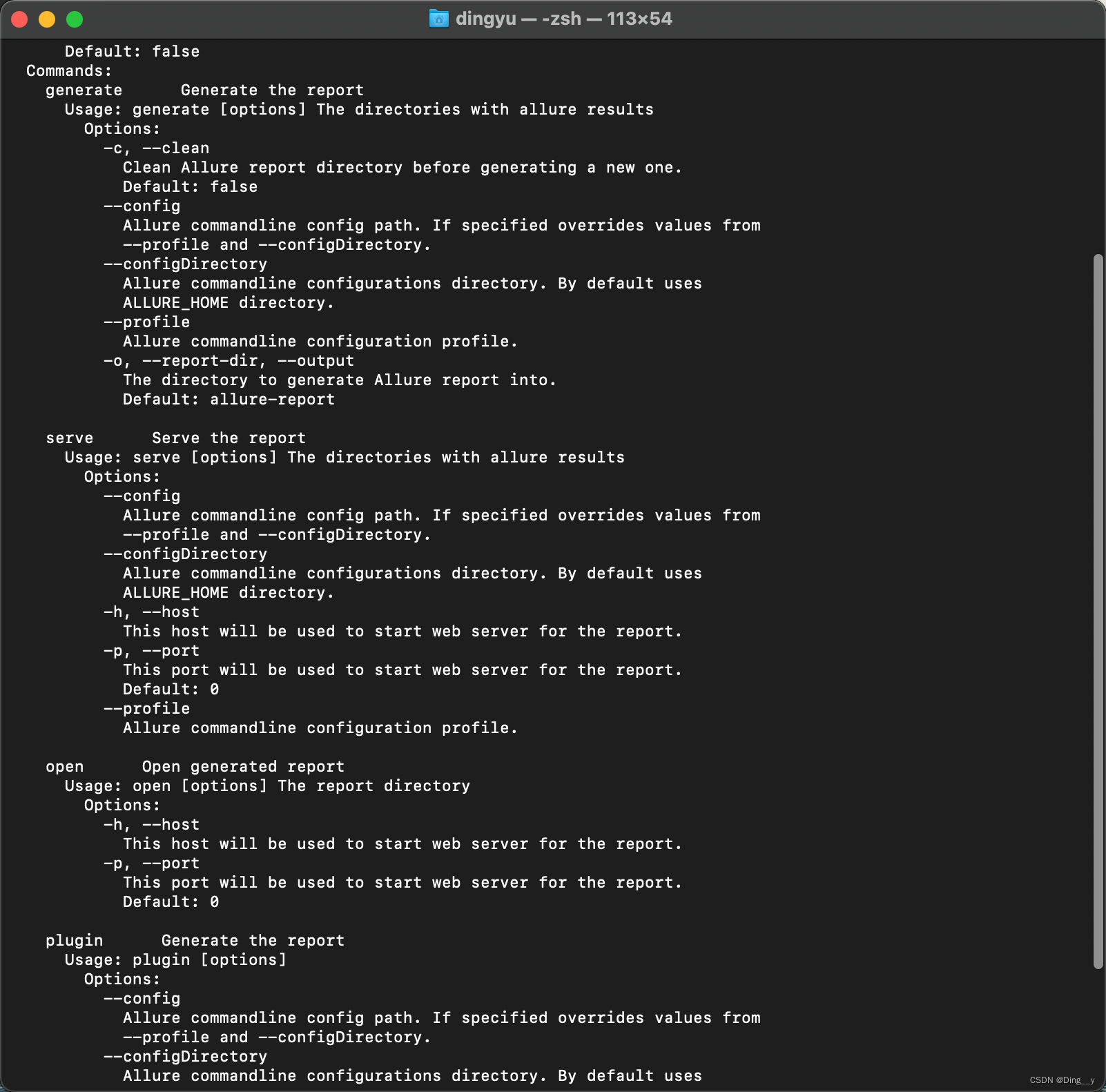The width and height of the screenshot is (1106, 1092).
Task: Click the 'serve Serve the report' line
Action: tap(175, 438)
